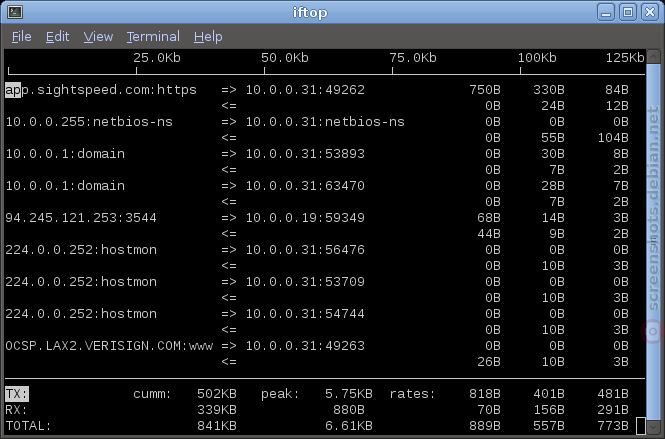Screen dimensions: 665x439
Task: Click the 25.0Kb scale label
Action: point(157,58)
